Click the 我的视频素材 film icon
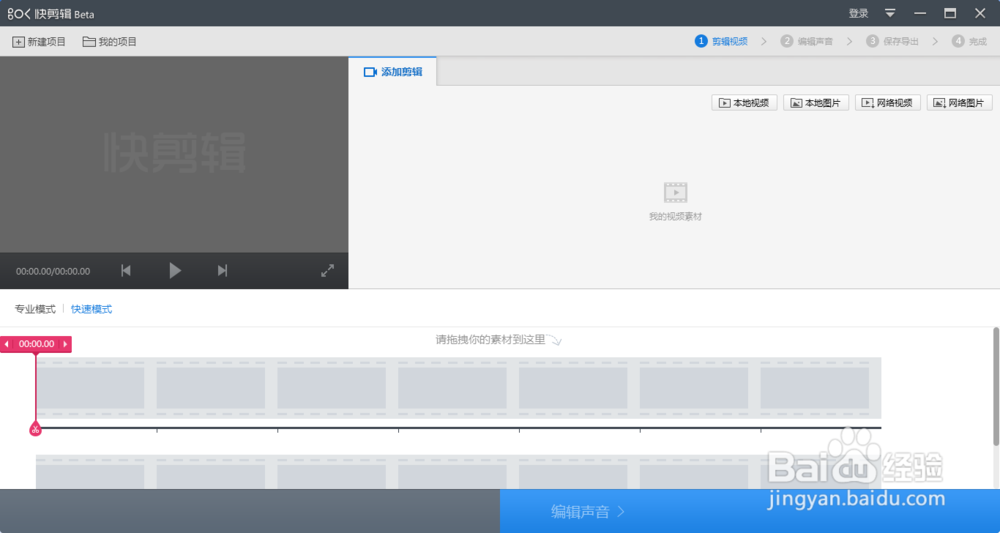1000x533 pixels. coord(675,192)
